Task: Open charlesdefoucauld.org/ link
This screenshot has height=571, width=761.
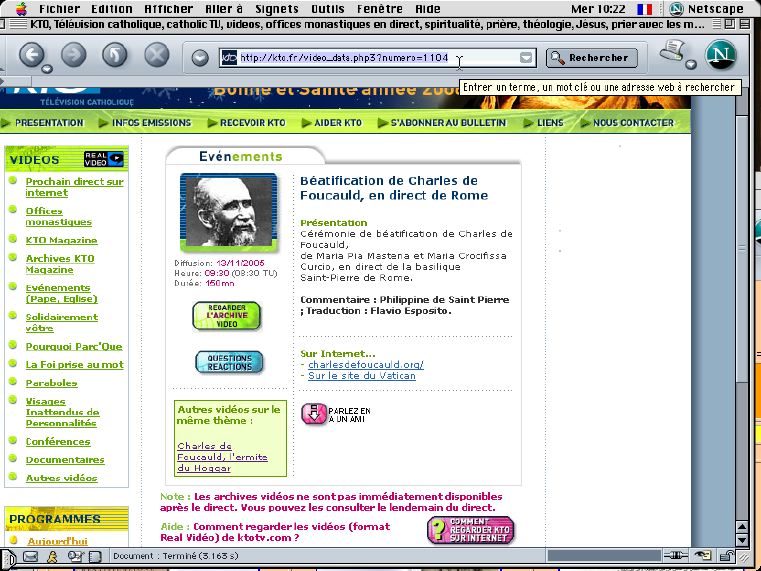Action: [x=366, y=364]
